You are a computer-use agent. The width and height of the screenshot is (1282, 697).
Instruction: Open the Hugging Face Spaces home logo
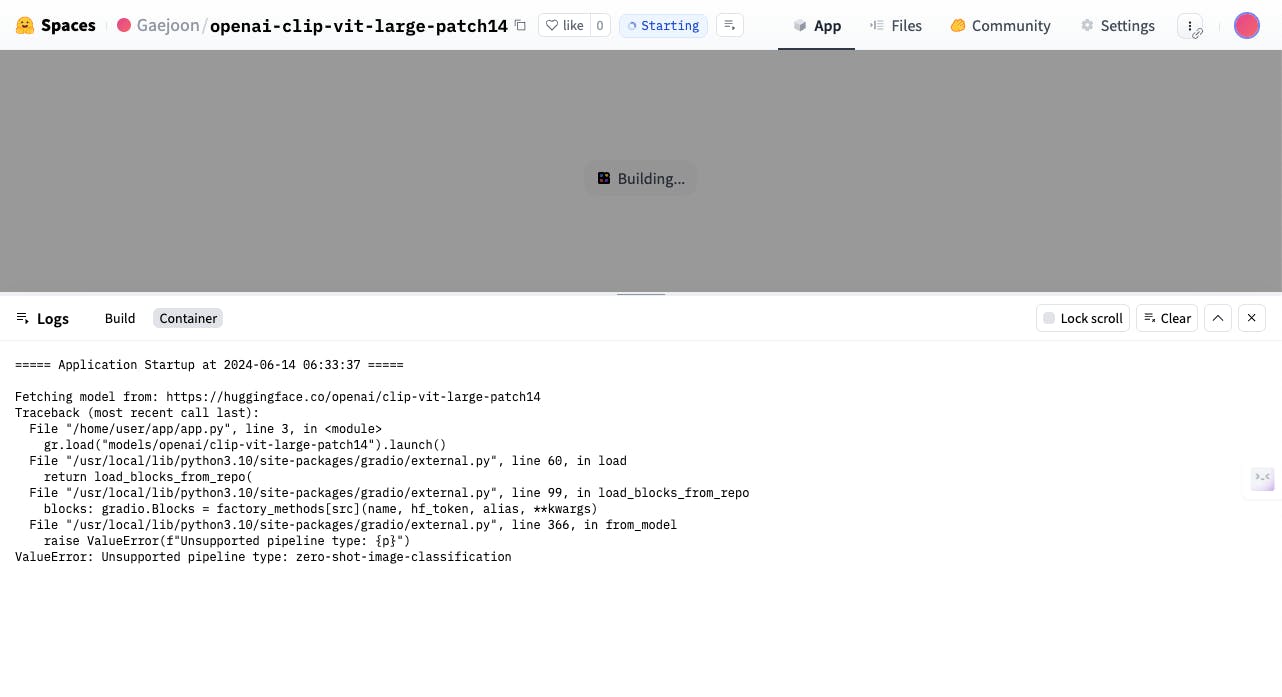pyautogui.click(x=56, y=25)
